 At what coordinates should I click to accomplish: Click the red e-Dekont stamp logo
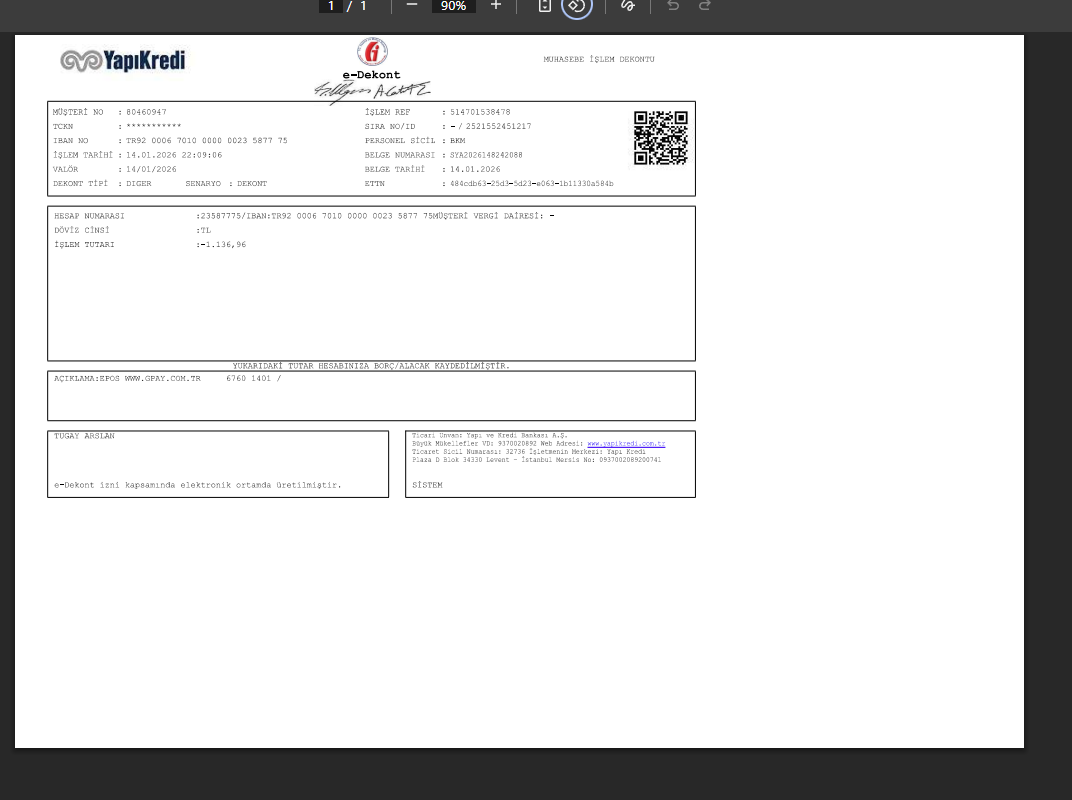pos(373,52)
